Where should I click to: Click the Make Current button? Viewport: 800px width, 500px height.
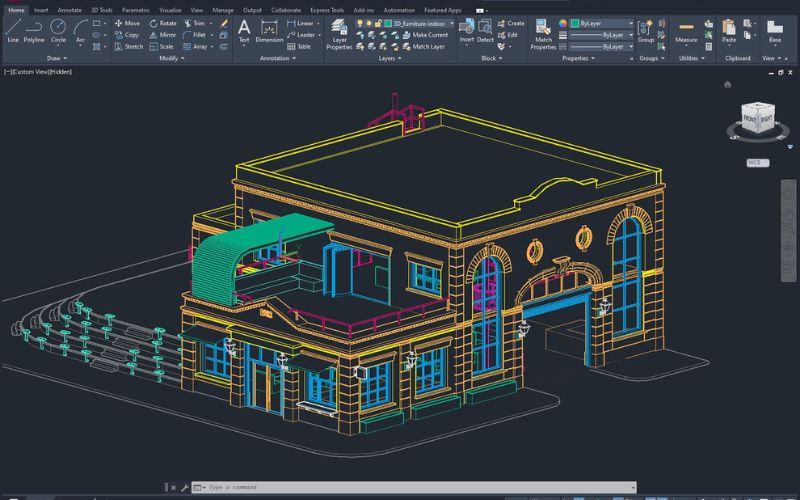tap(429, 35)
